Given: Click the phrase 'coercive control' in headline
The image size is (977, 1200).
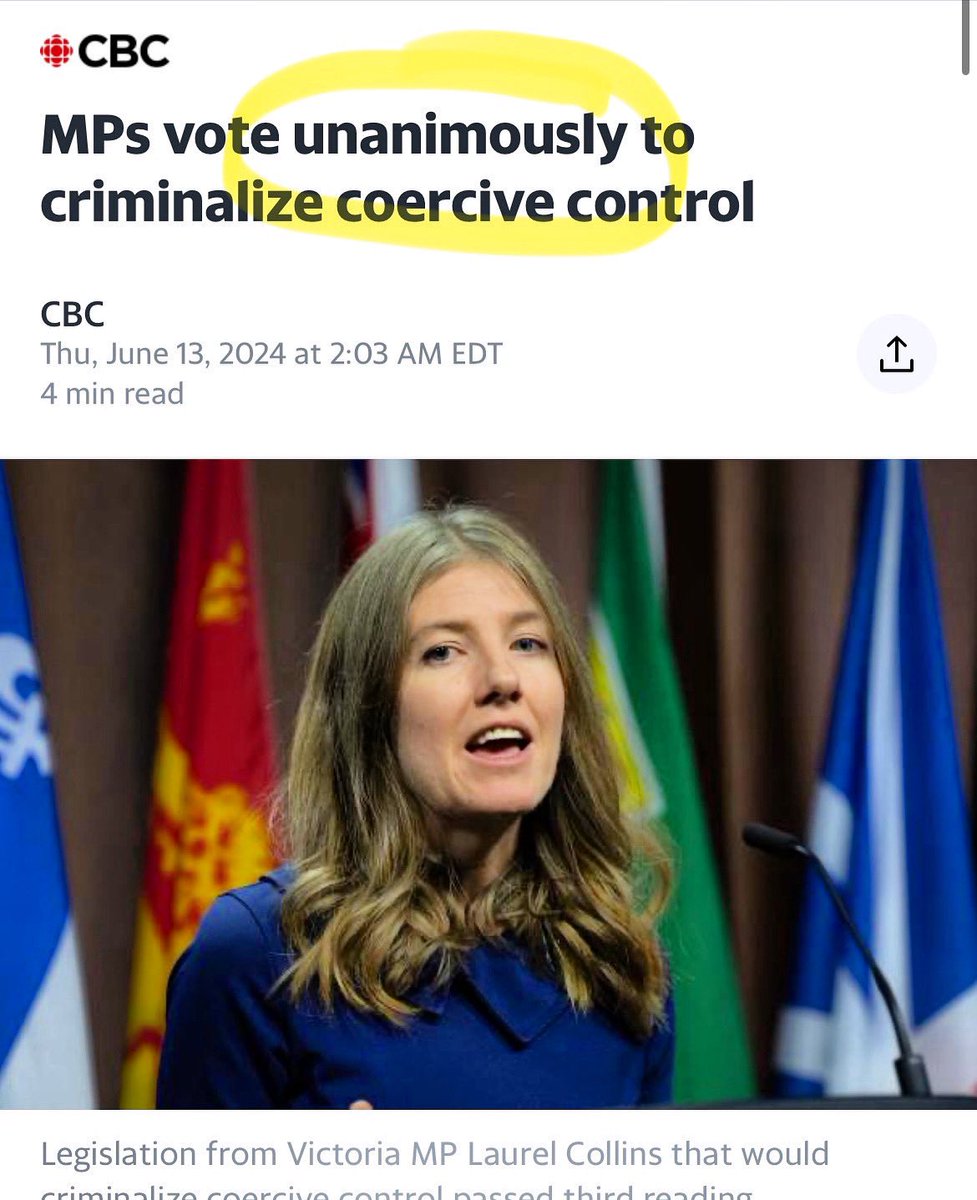Looking at the screenshot, I should coord(545,202).
